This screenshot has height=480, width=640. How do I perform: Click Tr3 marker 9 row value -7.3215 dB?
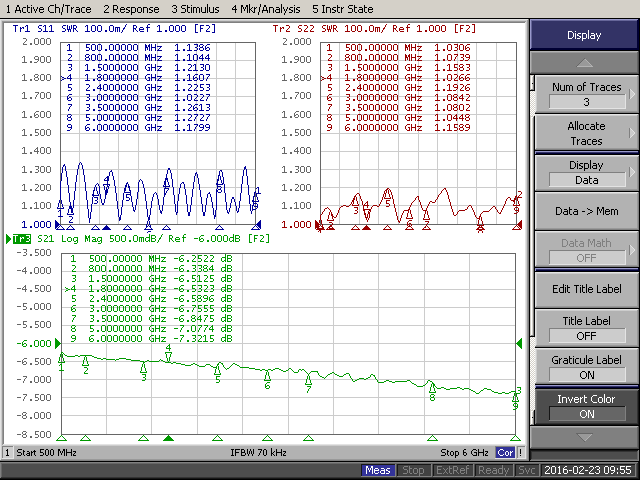point(202,338)
